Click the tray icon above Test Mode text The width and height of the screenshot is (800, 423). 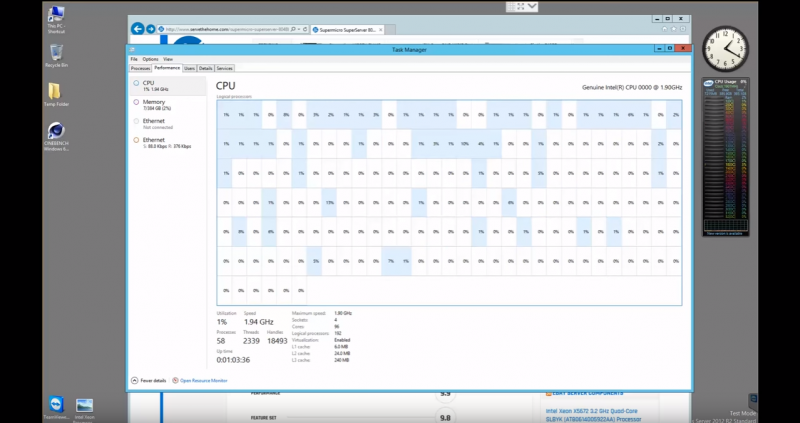(x=753, y=400)
